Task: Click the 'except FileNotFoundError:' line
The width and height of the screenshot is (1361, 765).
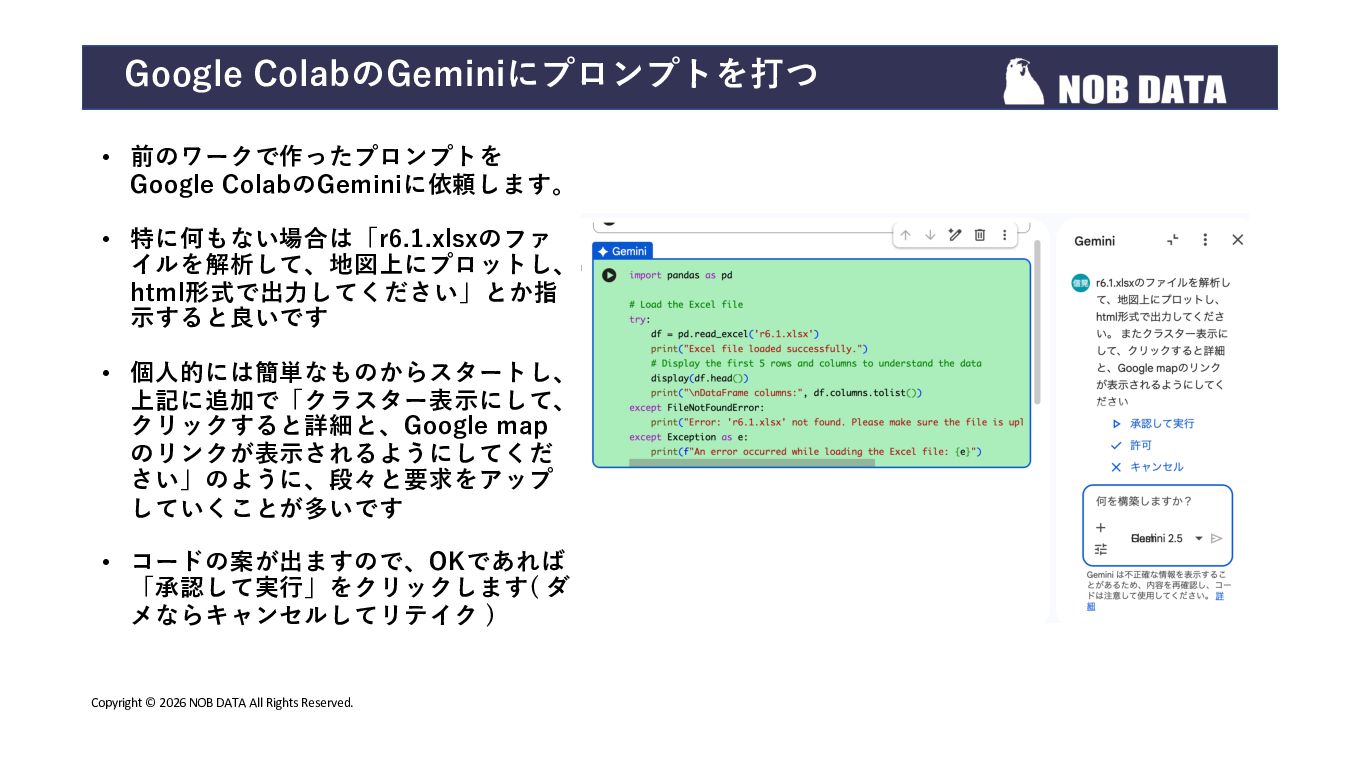Action: pyautogui.click(x=697, y=407)
